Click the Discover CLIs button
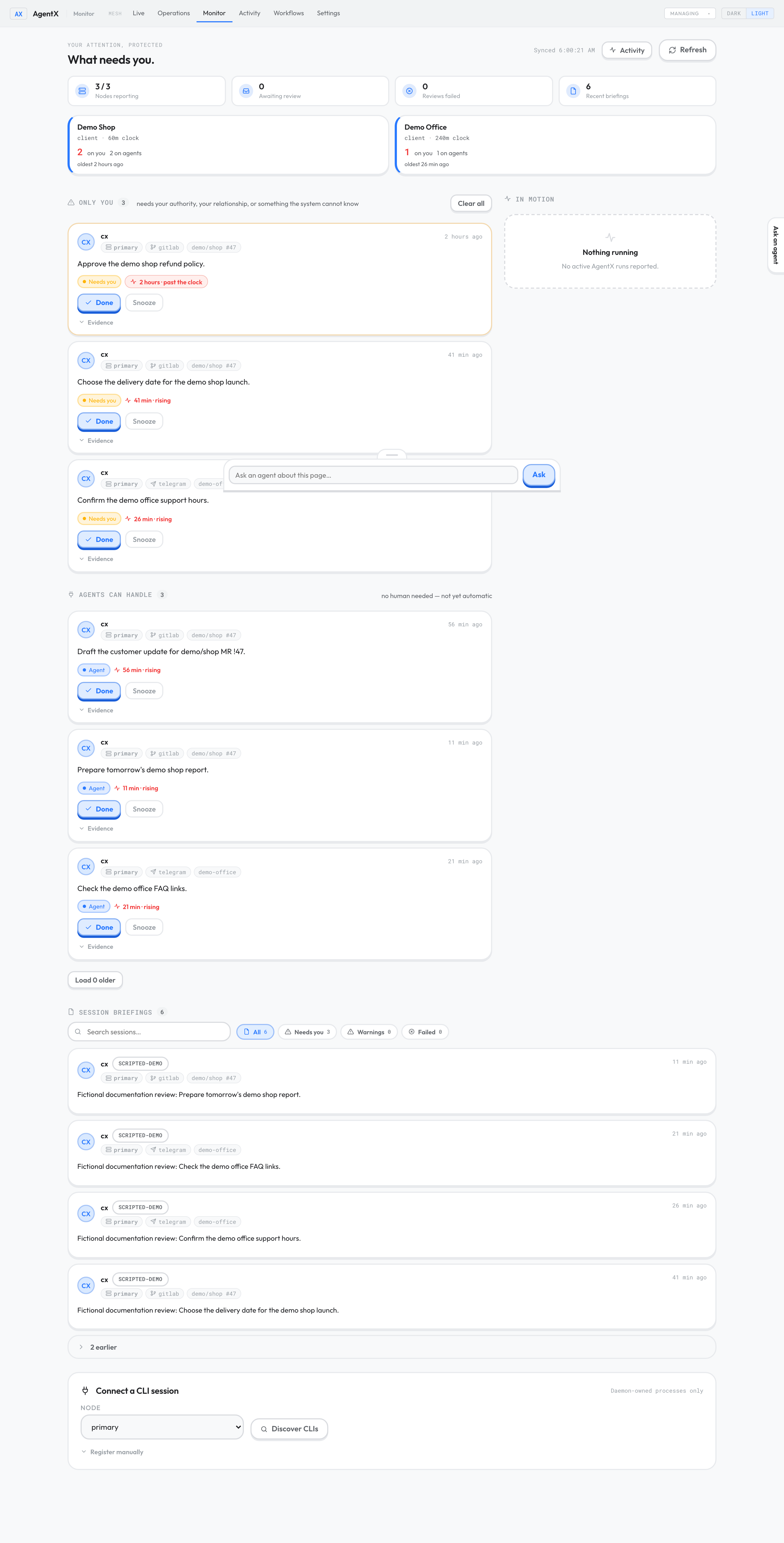Image resolution: width=784 pixels, height=1543 pixels. [289, 1429]
